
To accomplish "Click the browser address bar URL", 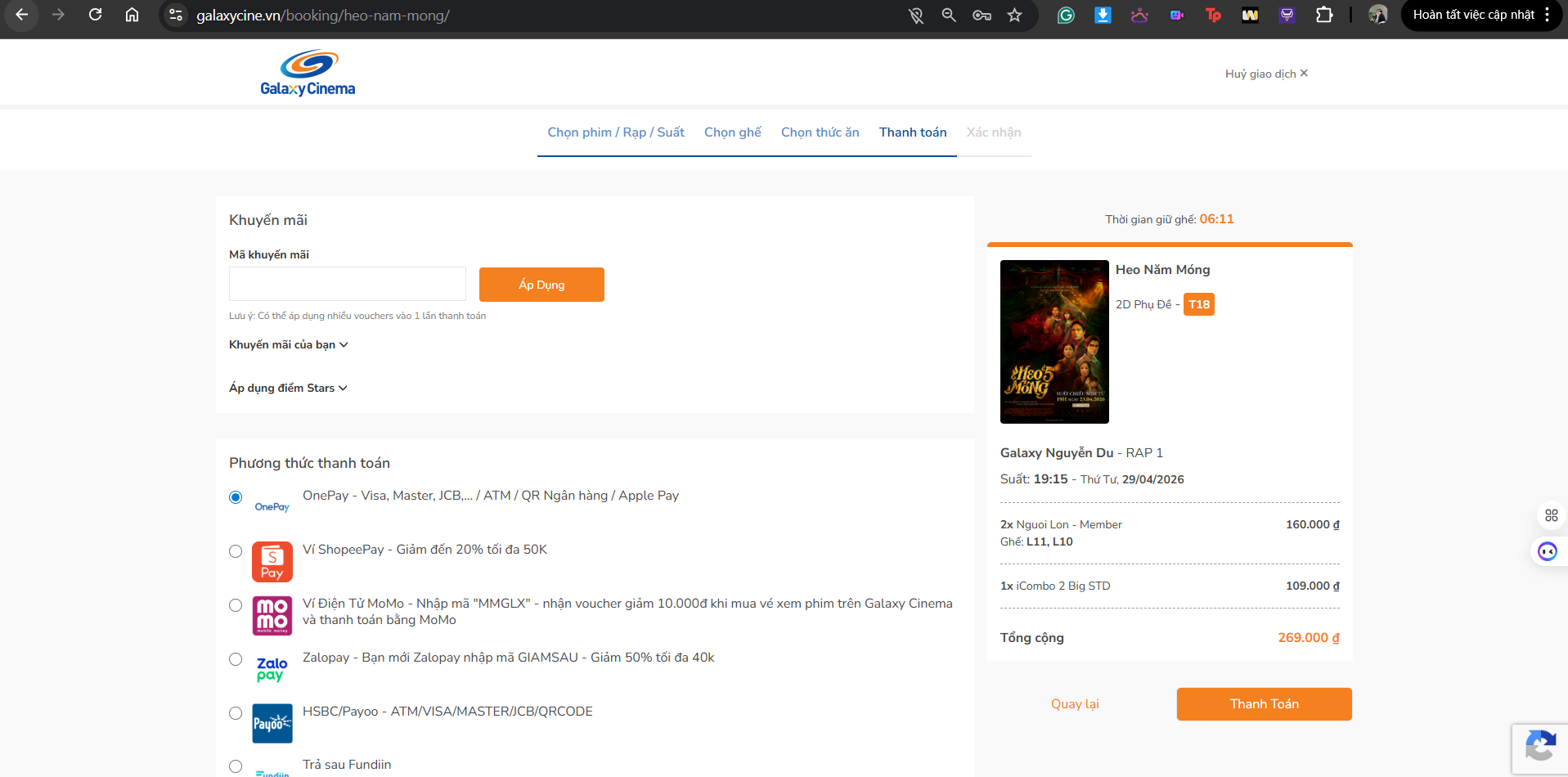I will 323,16.
